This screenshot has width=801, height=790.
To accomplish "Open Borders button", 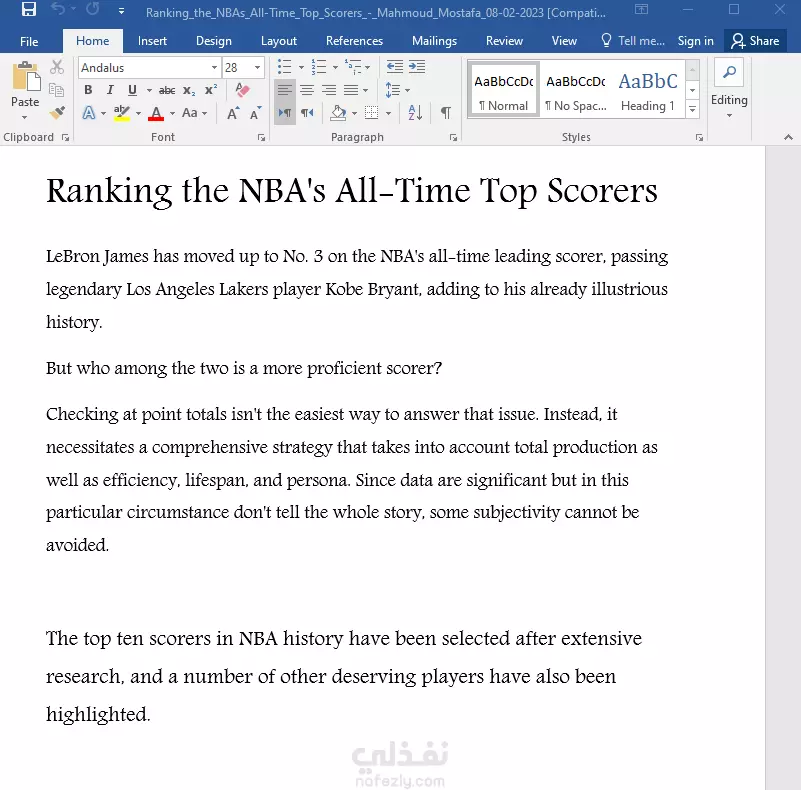I will click(x=371, y=113).
